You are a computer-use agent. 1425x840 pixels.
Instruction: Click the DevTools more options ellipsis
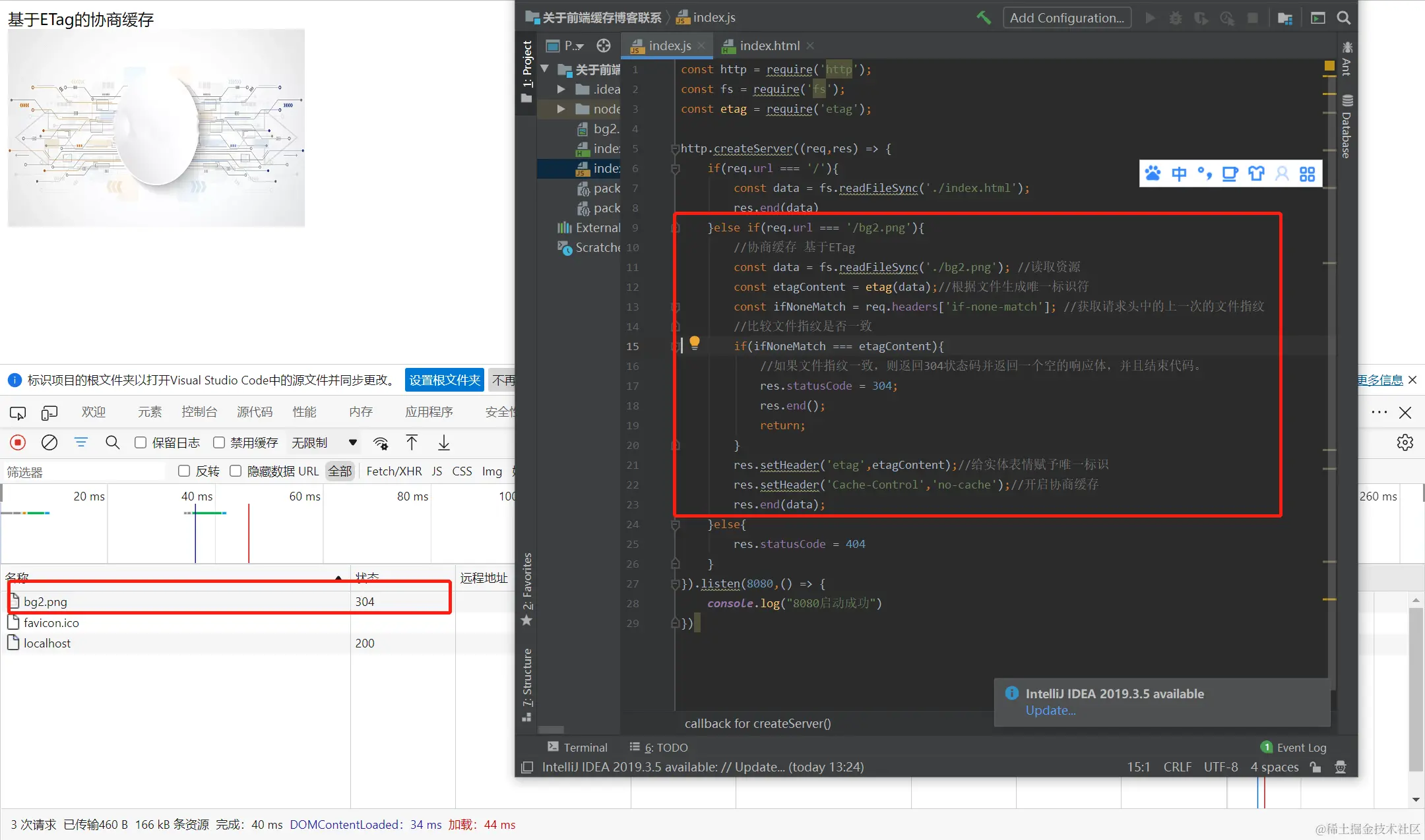pyautogui.click(x=1379, y=412)
